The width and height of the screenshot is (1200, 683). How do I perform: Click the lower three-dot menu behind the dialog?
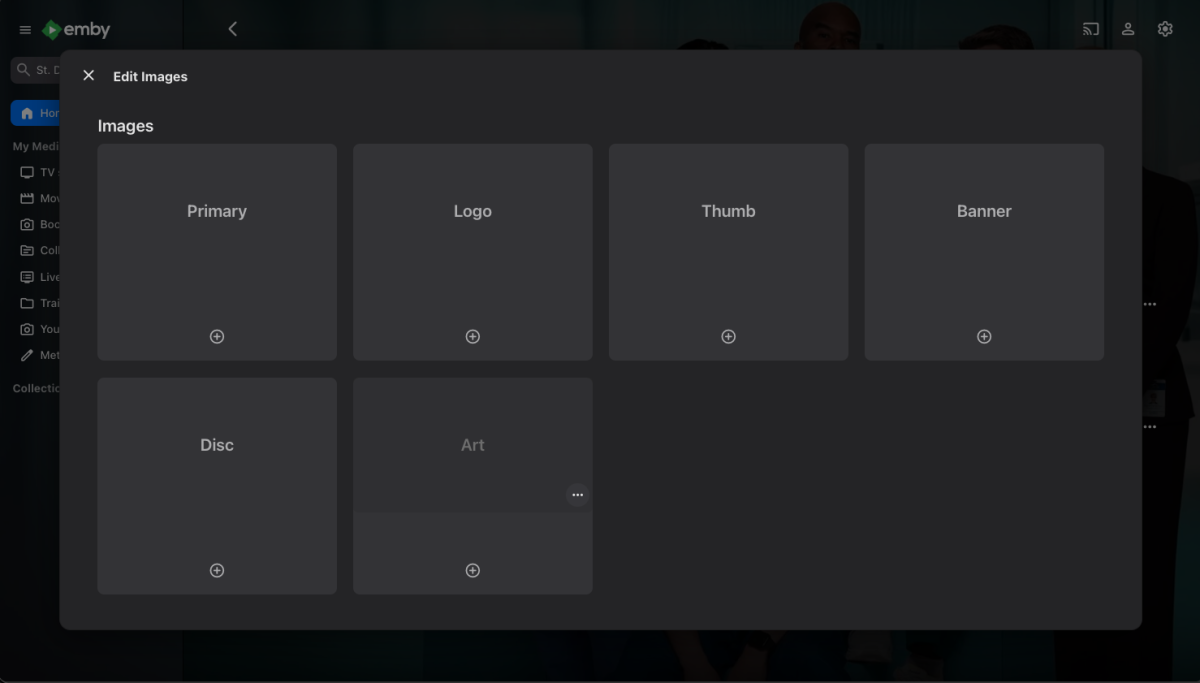1150,427
